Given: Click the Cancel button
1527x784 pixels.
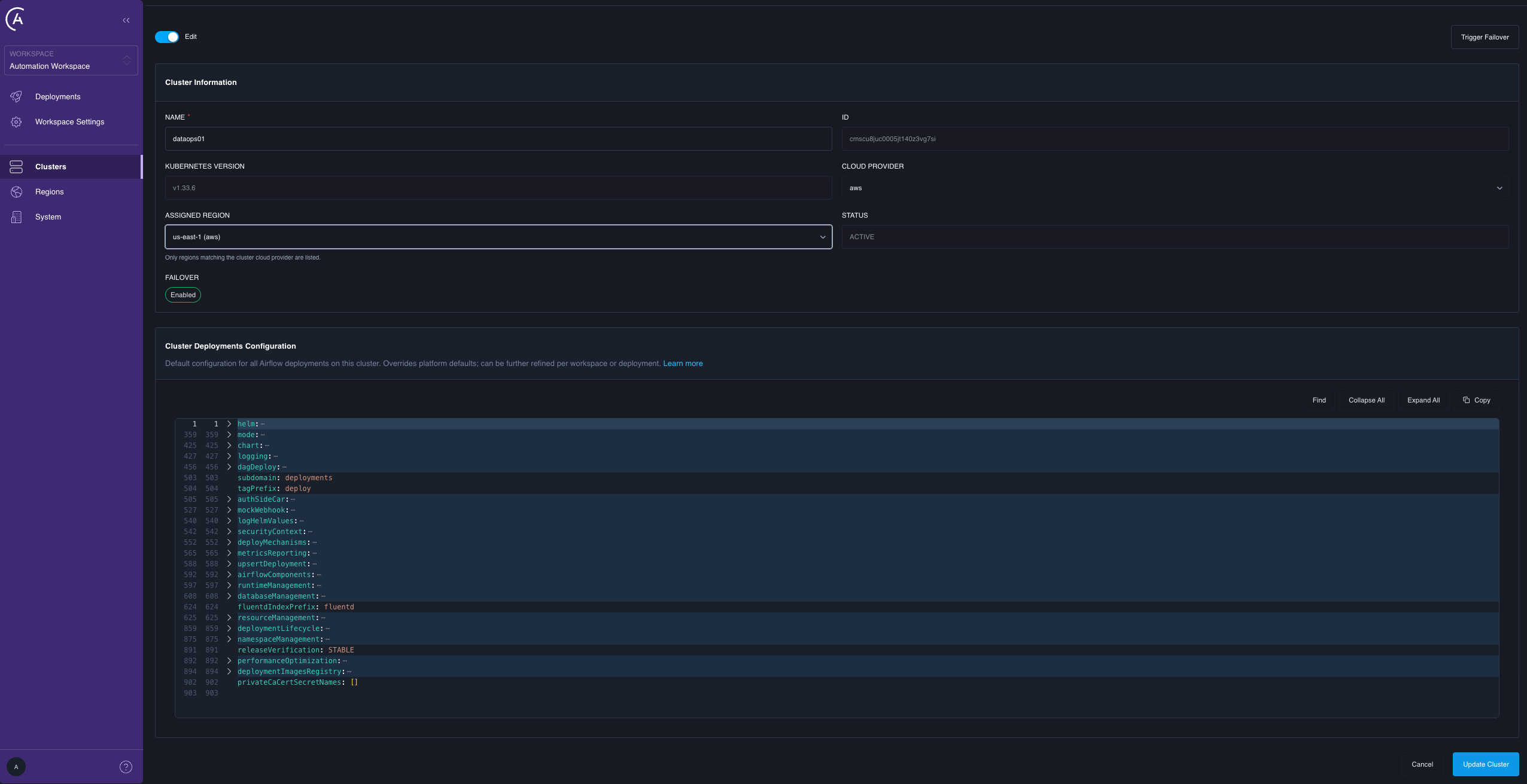Looking at the screenshot, I should [x=1422, y=764].
